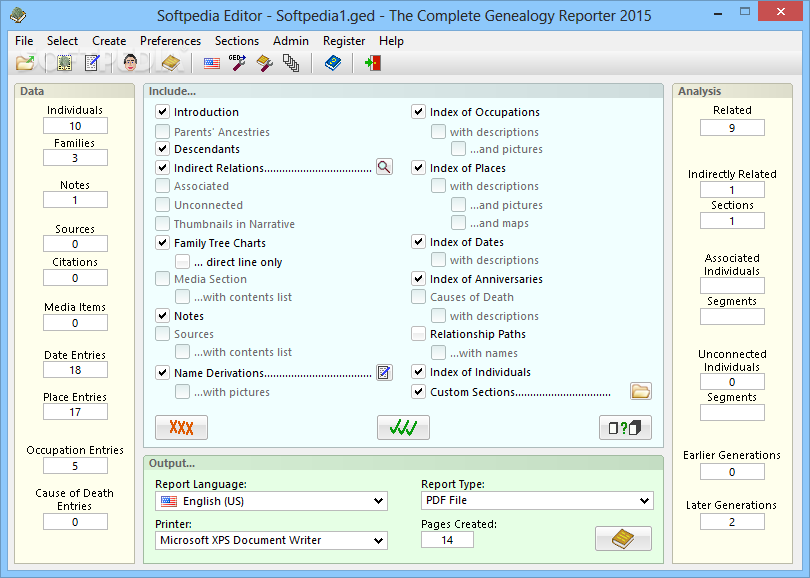This screenshot has width=810, height=578.
Task: Close the Genealogy Reporter window
Action: click(781, 11)
